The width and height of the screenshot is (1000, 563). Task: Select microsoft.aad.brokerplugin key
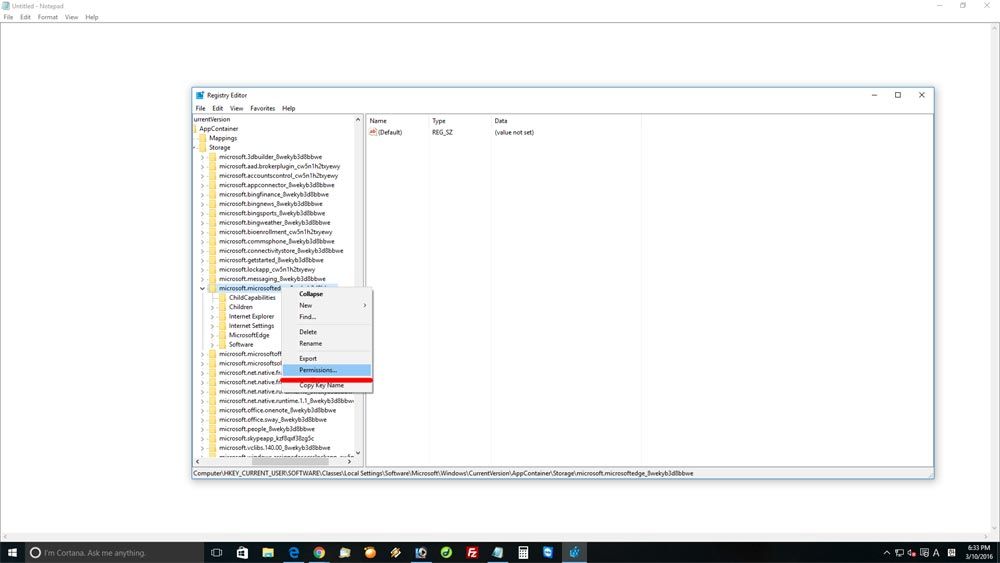pyautogui.click(x=279, y=166)
